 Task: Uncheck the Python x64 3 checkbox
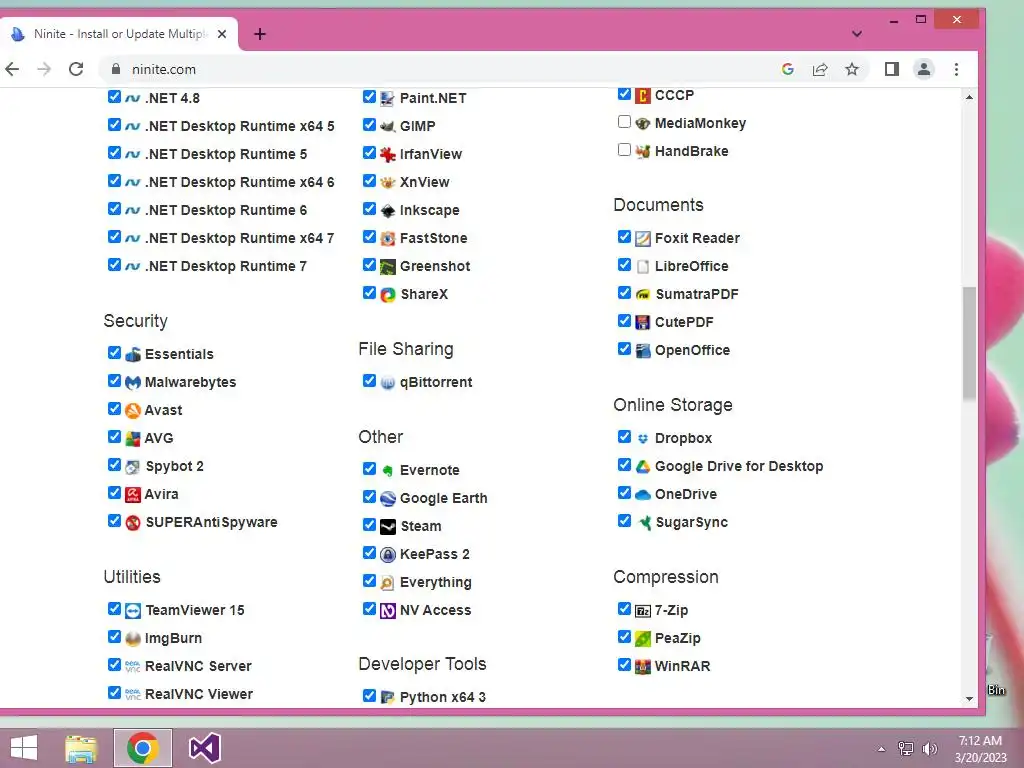coord(369,696)
